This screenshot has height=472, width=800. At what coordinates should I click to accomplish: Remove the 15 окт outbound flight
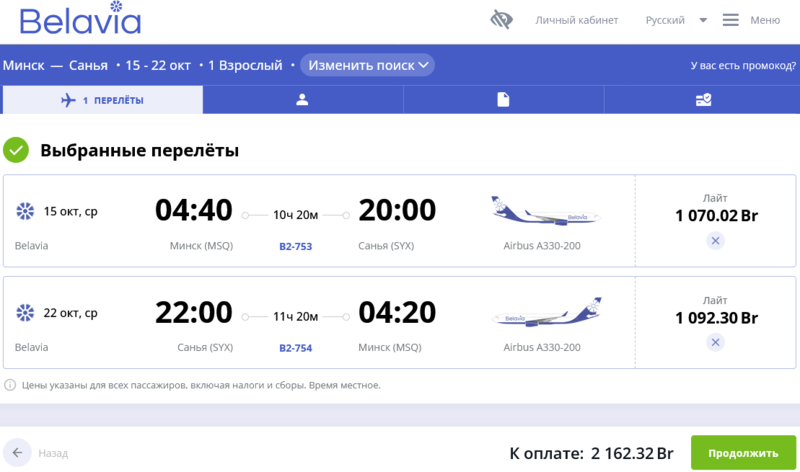pyautogui.click(x=715, y=241)
